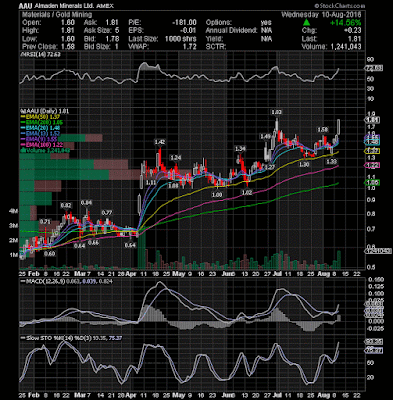
Task: Click the 1.00 low annotation in late May
Action: tap(218, 194)
